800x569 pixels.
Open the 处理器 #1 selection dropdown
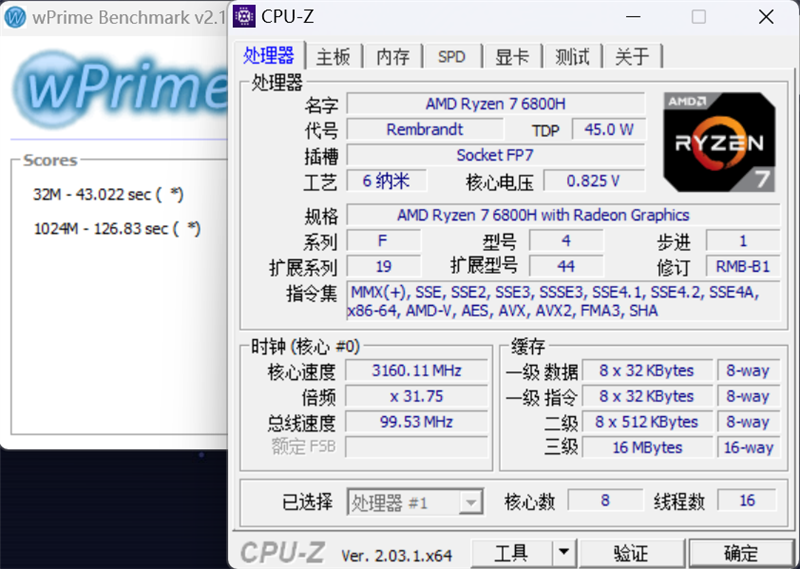coord(415,503)
